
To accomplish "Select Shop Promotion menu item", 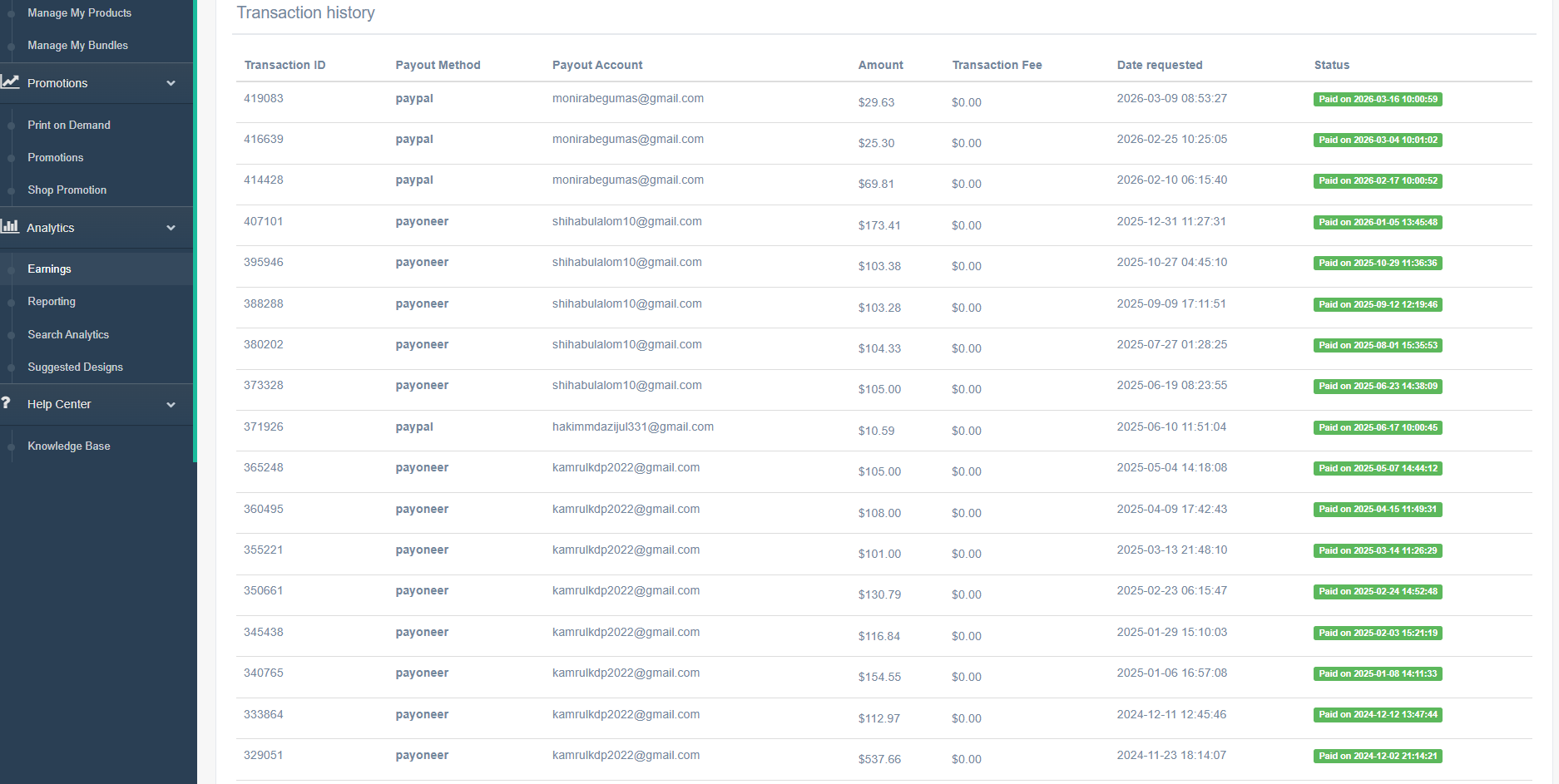I will pos(67,190).
